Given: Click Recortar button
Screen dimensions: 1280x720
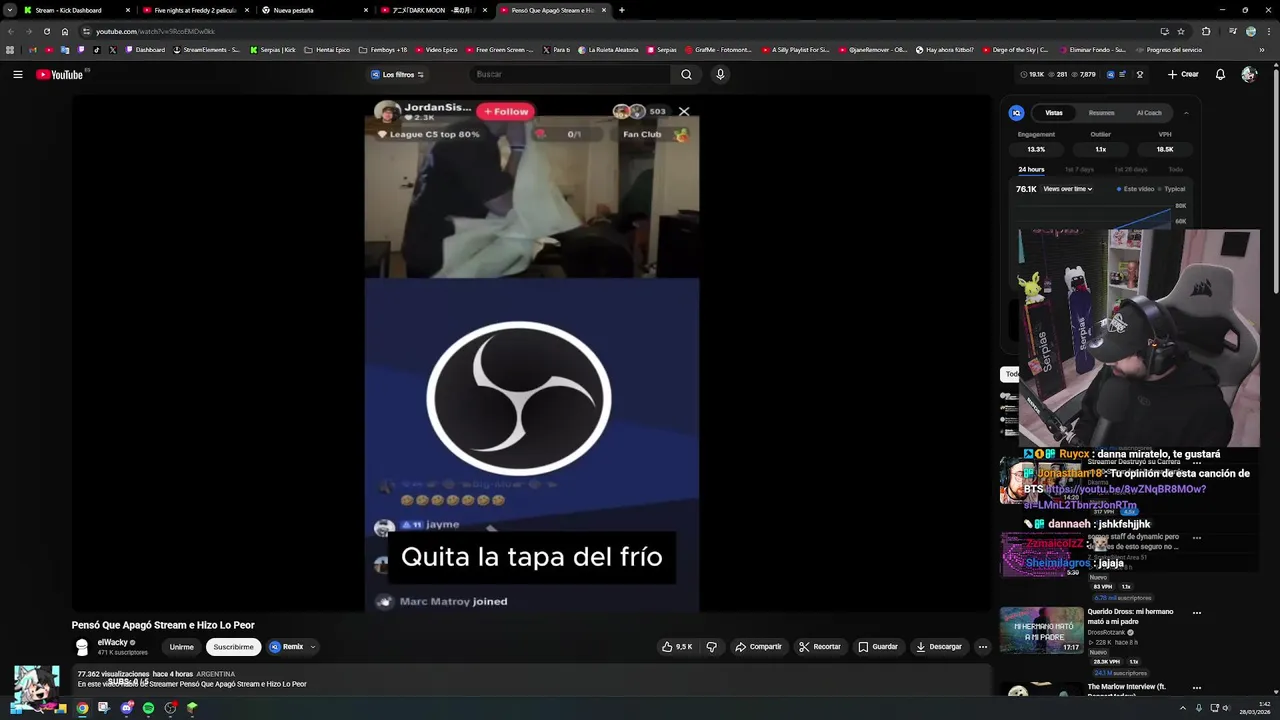Looking at the screenshot, I should click(x=820, y=647).
